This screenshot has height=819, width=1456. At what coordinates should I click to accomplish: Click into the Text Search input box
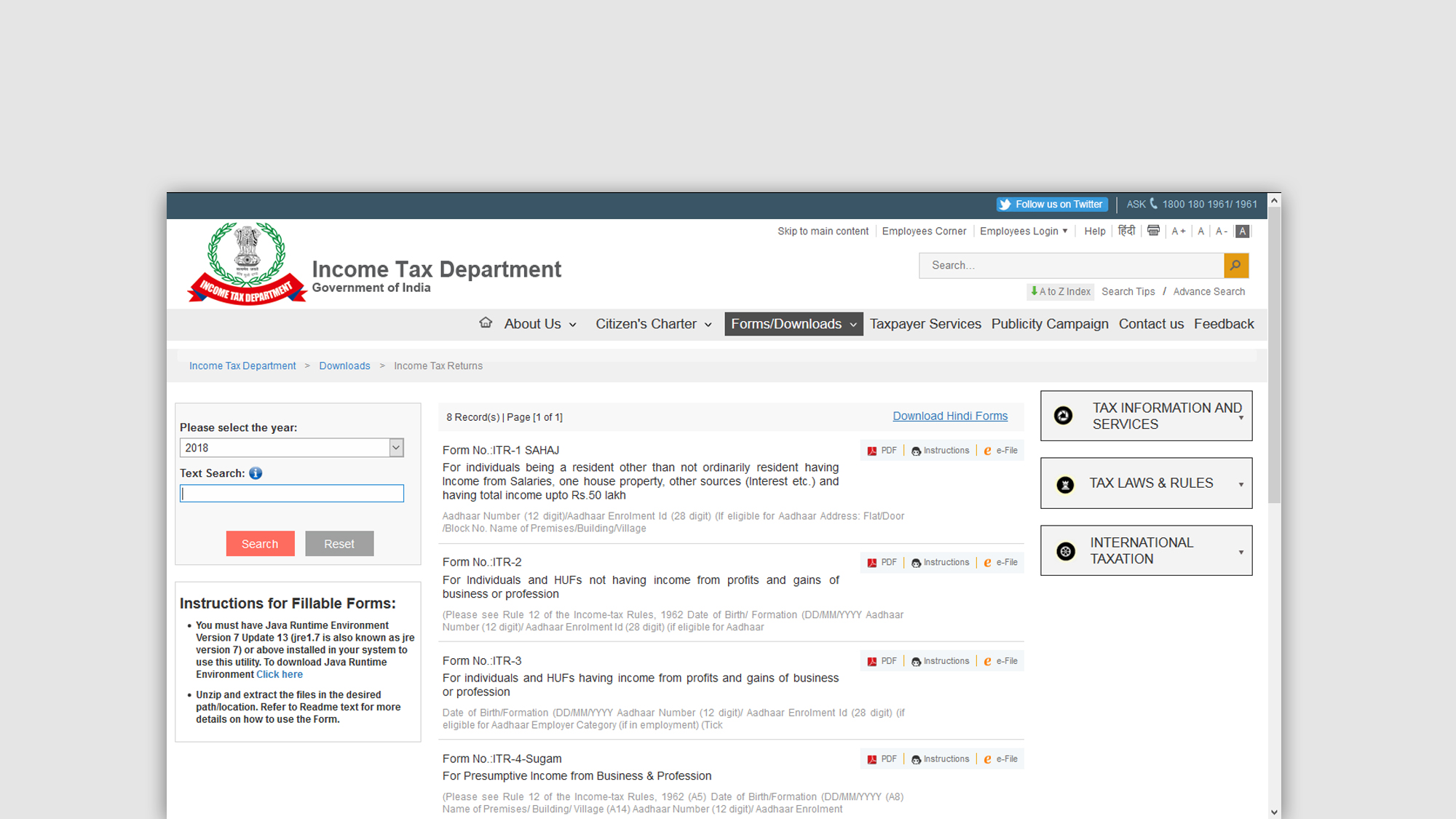(x=292, y=494)
